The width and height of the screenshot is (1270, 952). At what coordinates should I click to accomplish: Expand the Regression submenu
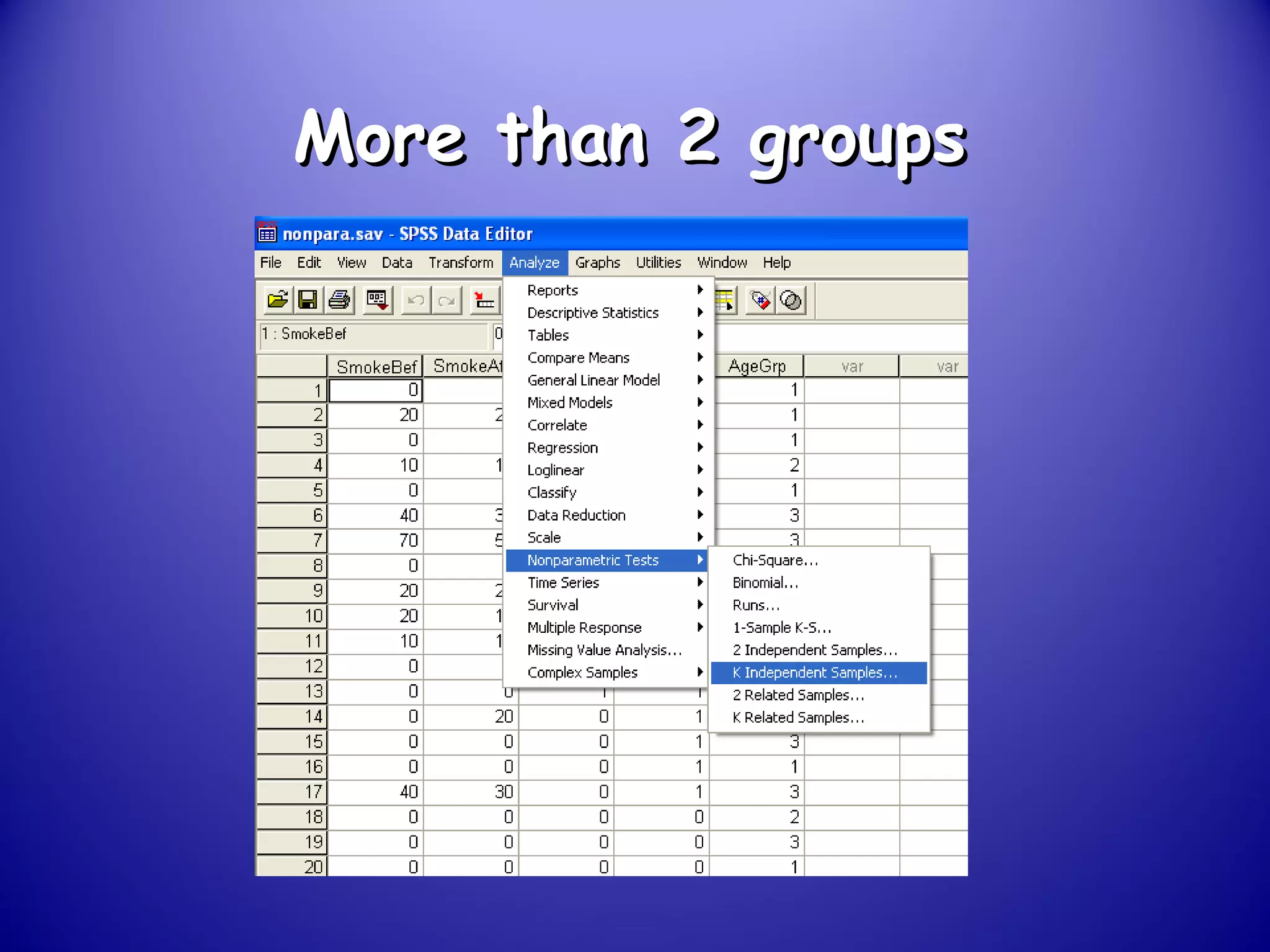[x=608, y=447]
